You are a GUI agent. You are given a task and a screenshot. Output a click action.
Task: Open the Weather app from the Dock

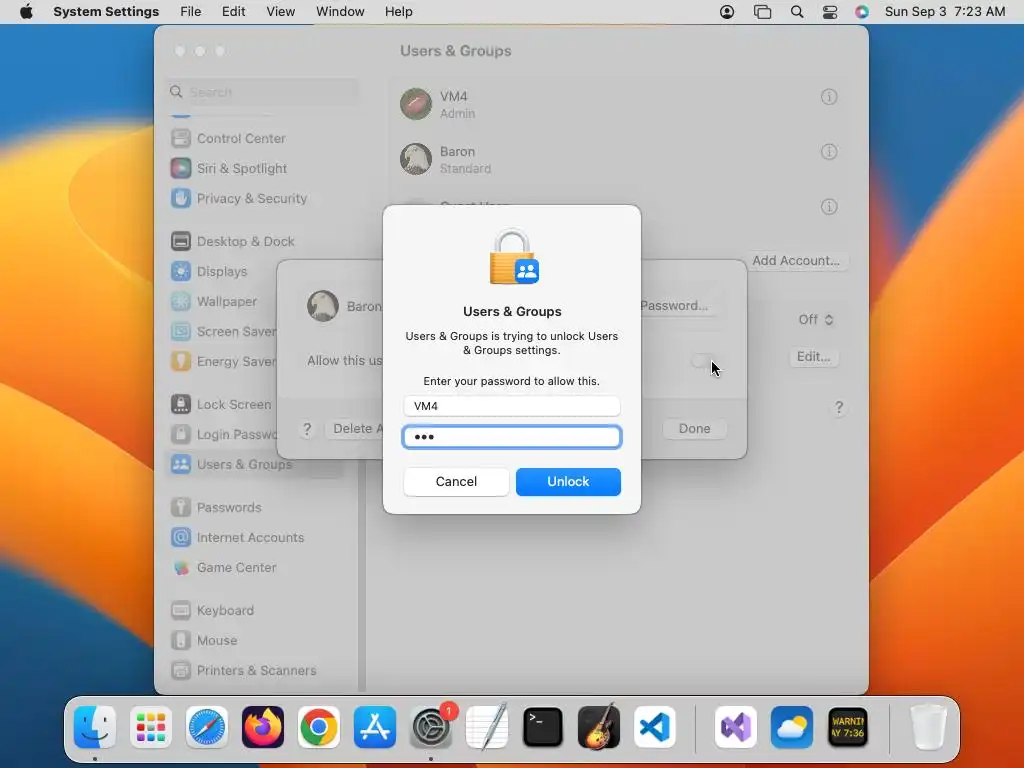[792, 727]
